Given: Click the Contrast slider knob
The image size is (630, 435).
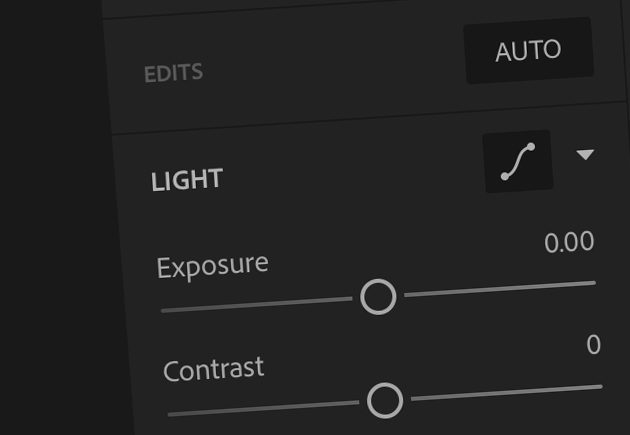Looking at the screenshot, I should coord(385,400).
